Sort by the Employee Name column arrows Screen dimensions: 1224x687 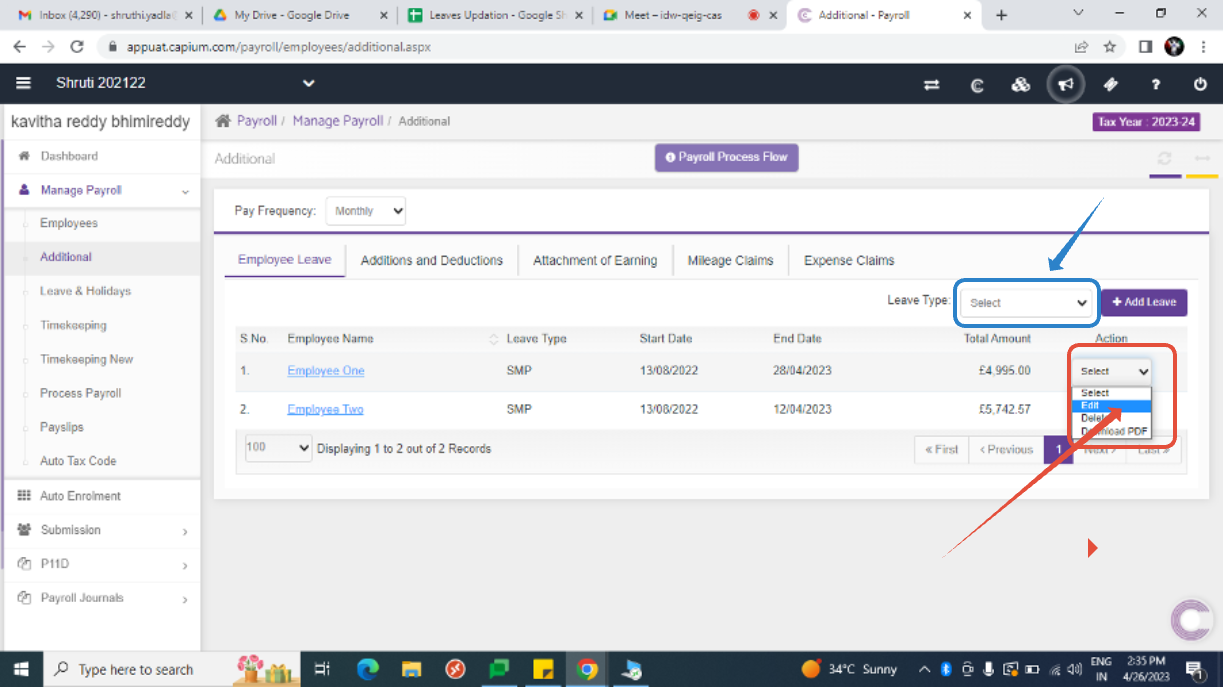tap(493, 339)
